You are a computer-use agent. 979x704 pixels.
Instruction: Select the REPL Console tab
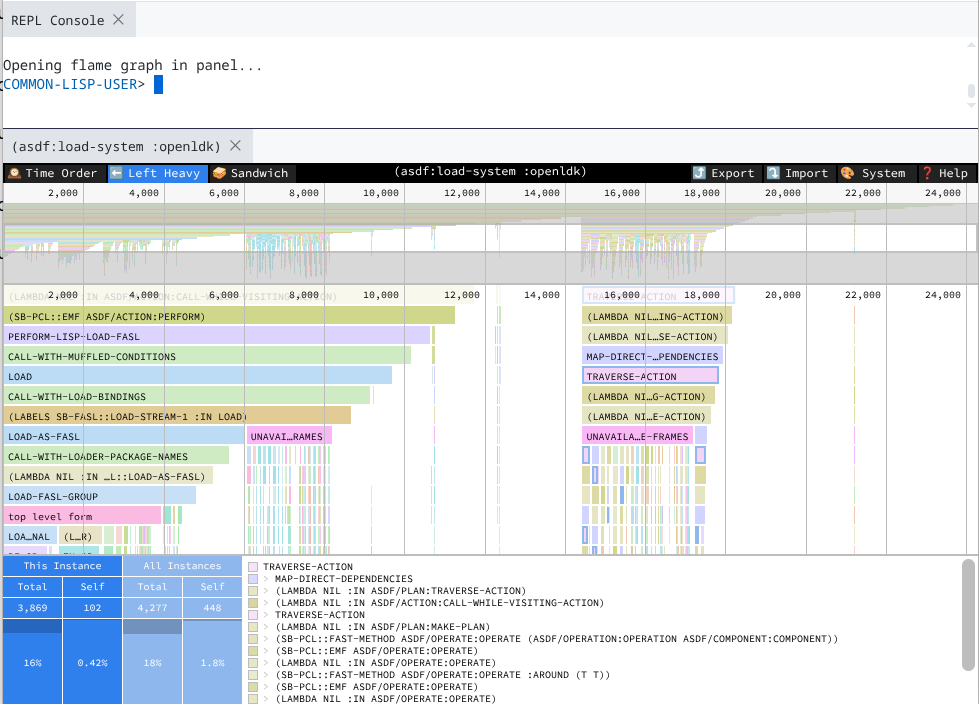(57, 20)
